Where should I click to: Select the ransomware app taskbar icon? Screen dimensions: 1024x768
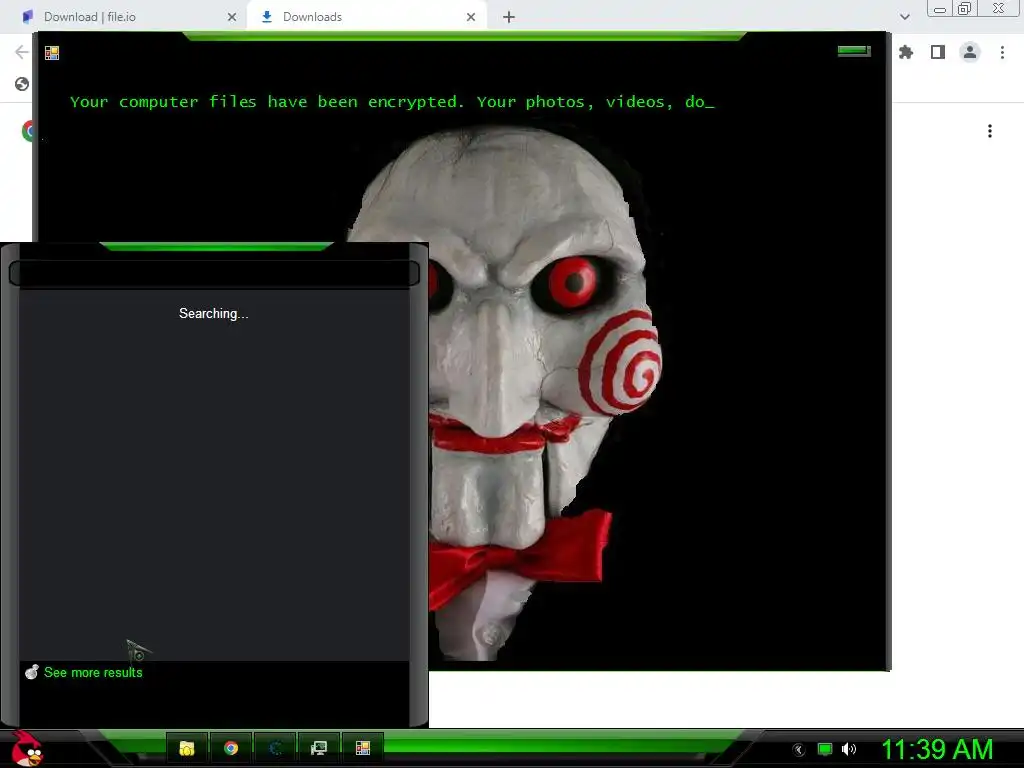click(x=362, y=748)
